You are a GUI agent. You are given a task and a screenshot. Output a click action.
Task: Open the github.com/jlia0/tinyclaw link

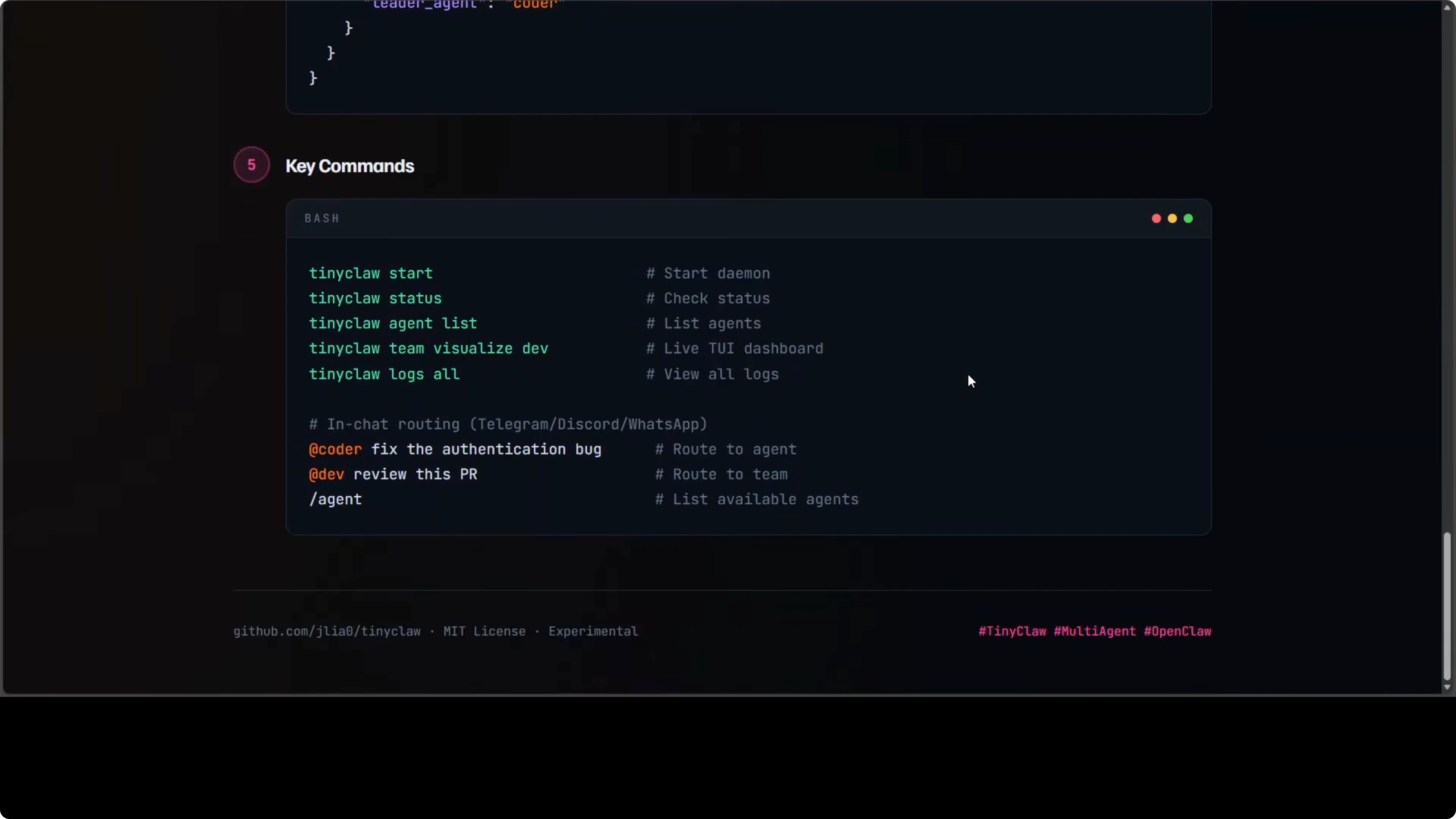[x=326, y=631]
